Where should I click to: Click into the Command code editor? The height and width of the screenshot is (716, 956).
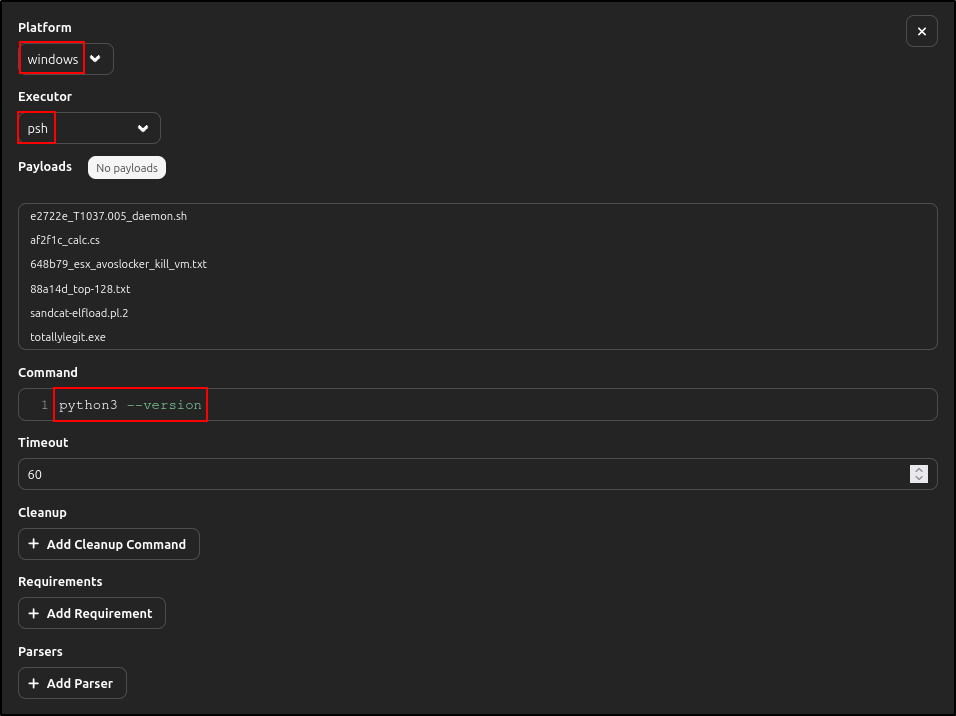[x=477, y=404]
